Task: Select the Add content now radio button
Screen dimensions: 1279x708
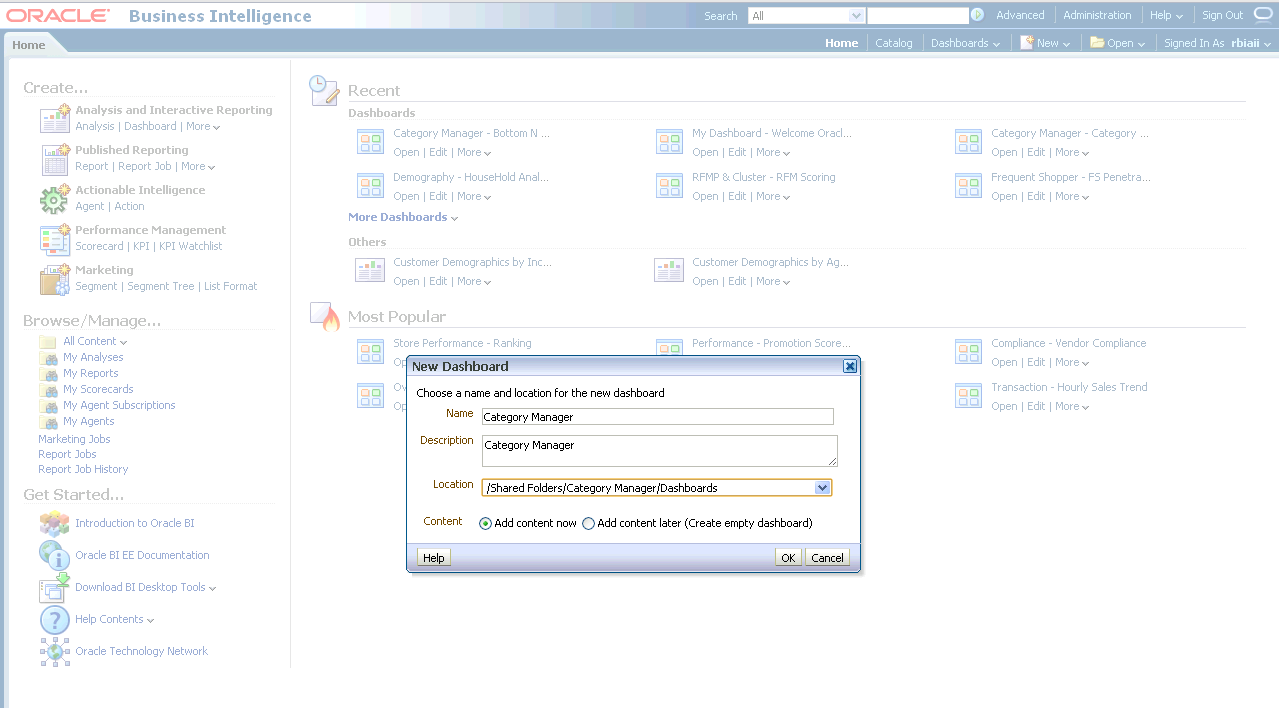Action: 486,523
